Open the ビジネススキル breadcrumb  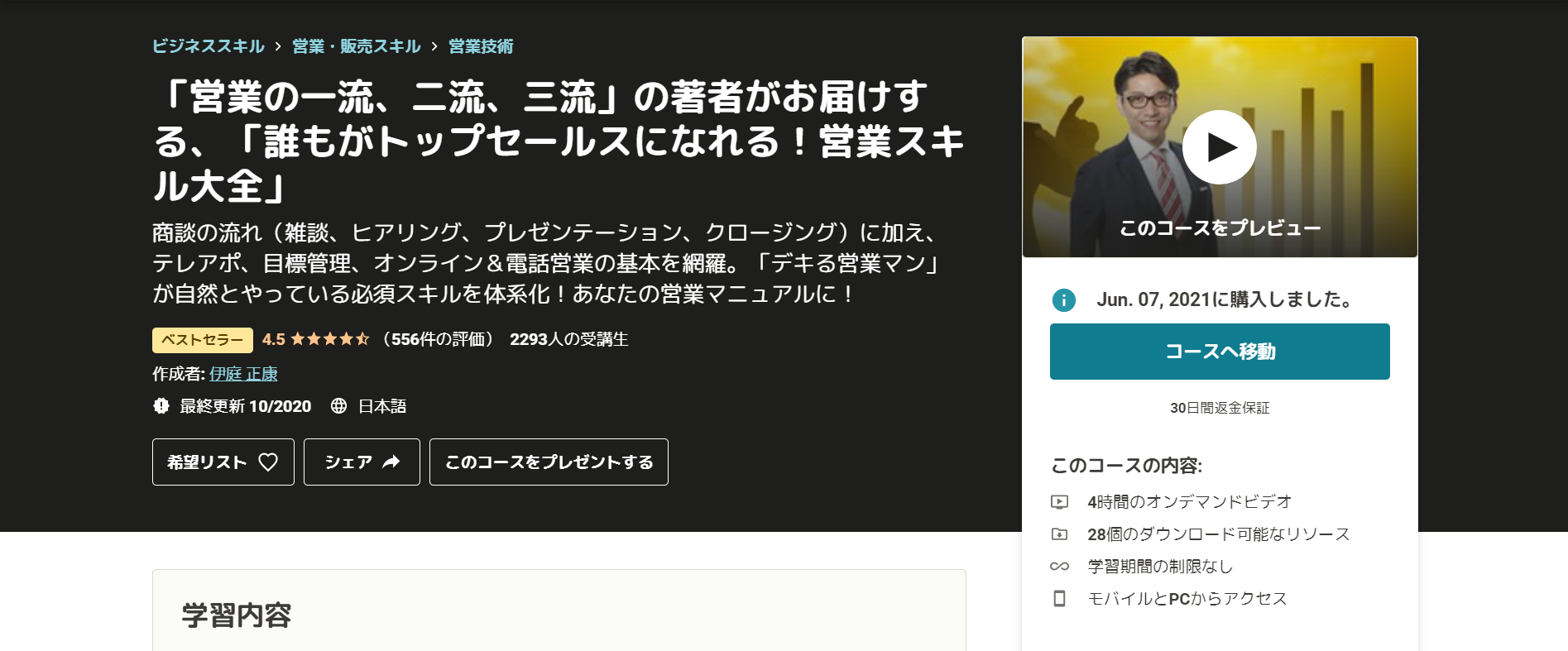click(209, 46)
